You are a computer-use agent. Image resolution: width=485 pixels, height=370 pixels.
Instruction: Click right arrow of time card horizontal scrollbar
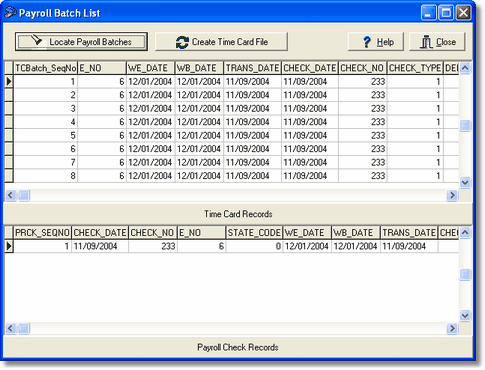452,195
